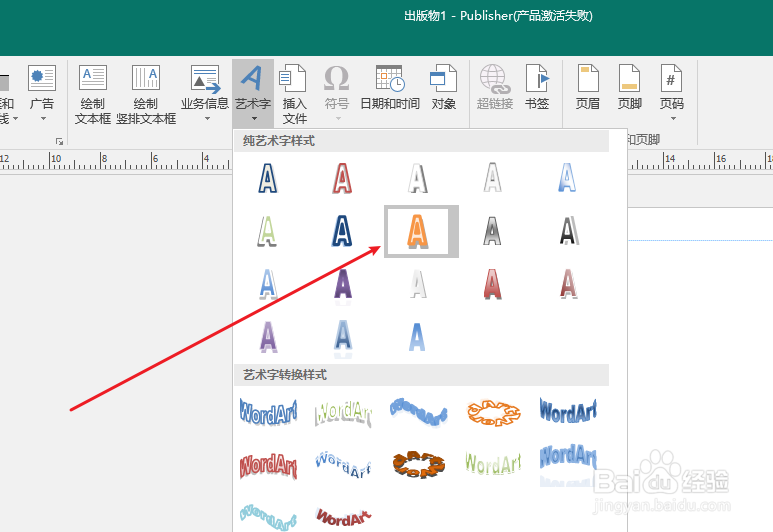The width and height of the screenshot is (773, 532).
Task: Choose the solid dark blue A style
Action: tap(342, 231)
